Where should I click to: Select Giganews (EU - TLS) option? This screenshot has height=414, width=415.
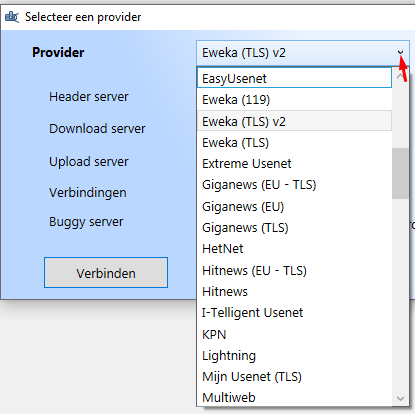point(294,185)
